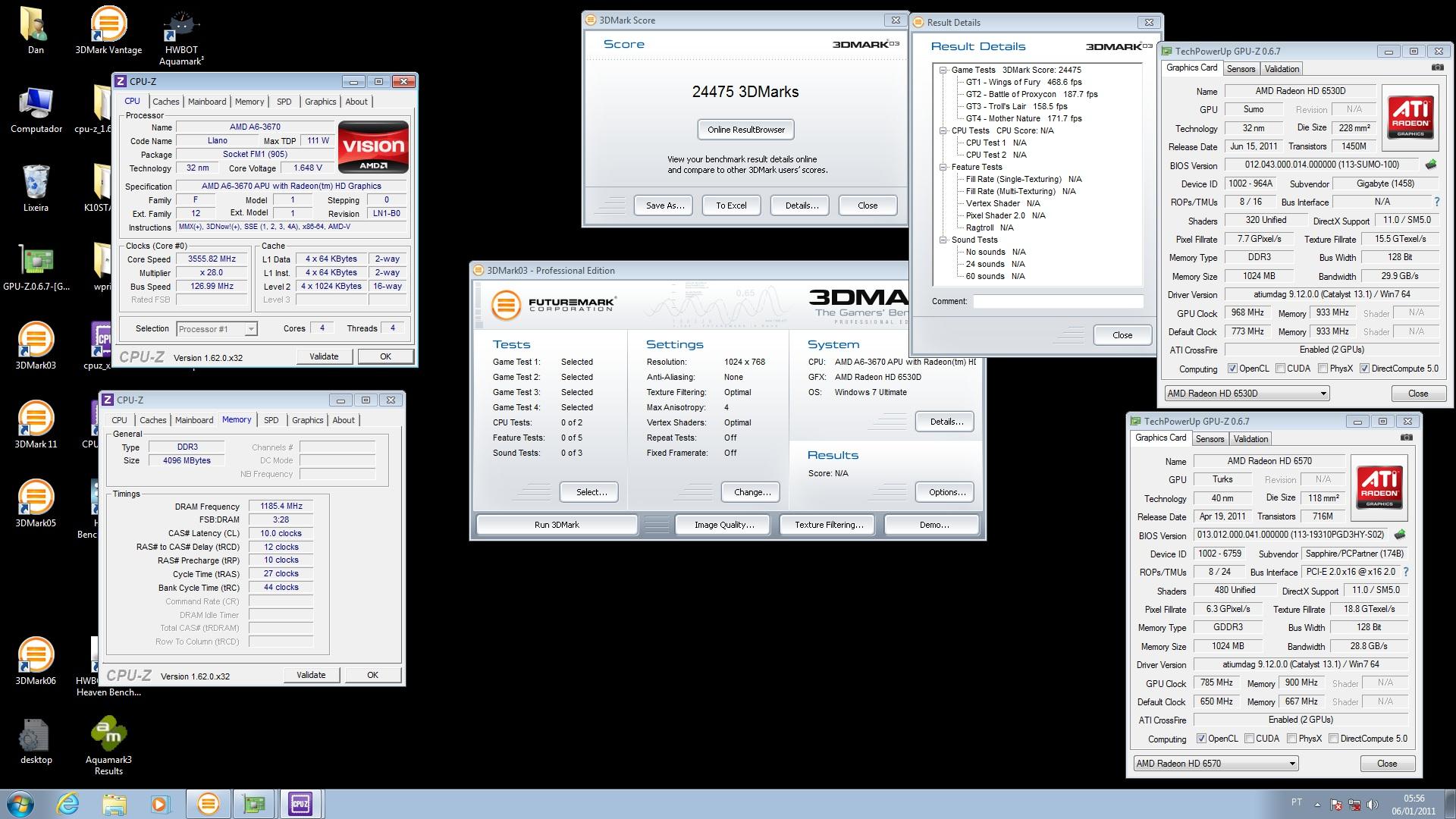Toggle DirectCompute 5.0 checkbox in HD 6530D GPU-Z
Image resolution: width=1456 pixels, height=819 pixels.
[x=1364, y=369]
